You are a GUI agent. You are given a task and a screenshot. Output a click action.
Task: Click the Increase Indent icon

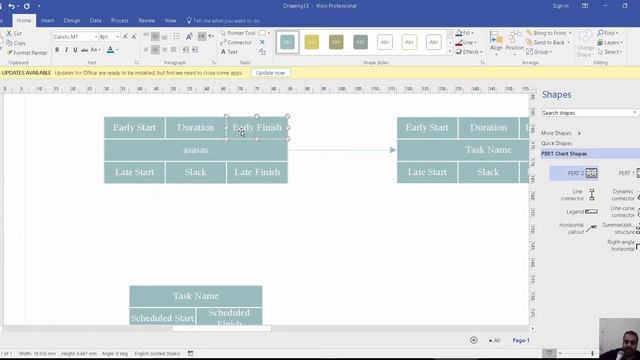pyautogui.click(x=195, y=50)
